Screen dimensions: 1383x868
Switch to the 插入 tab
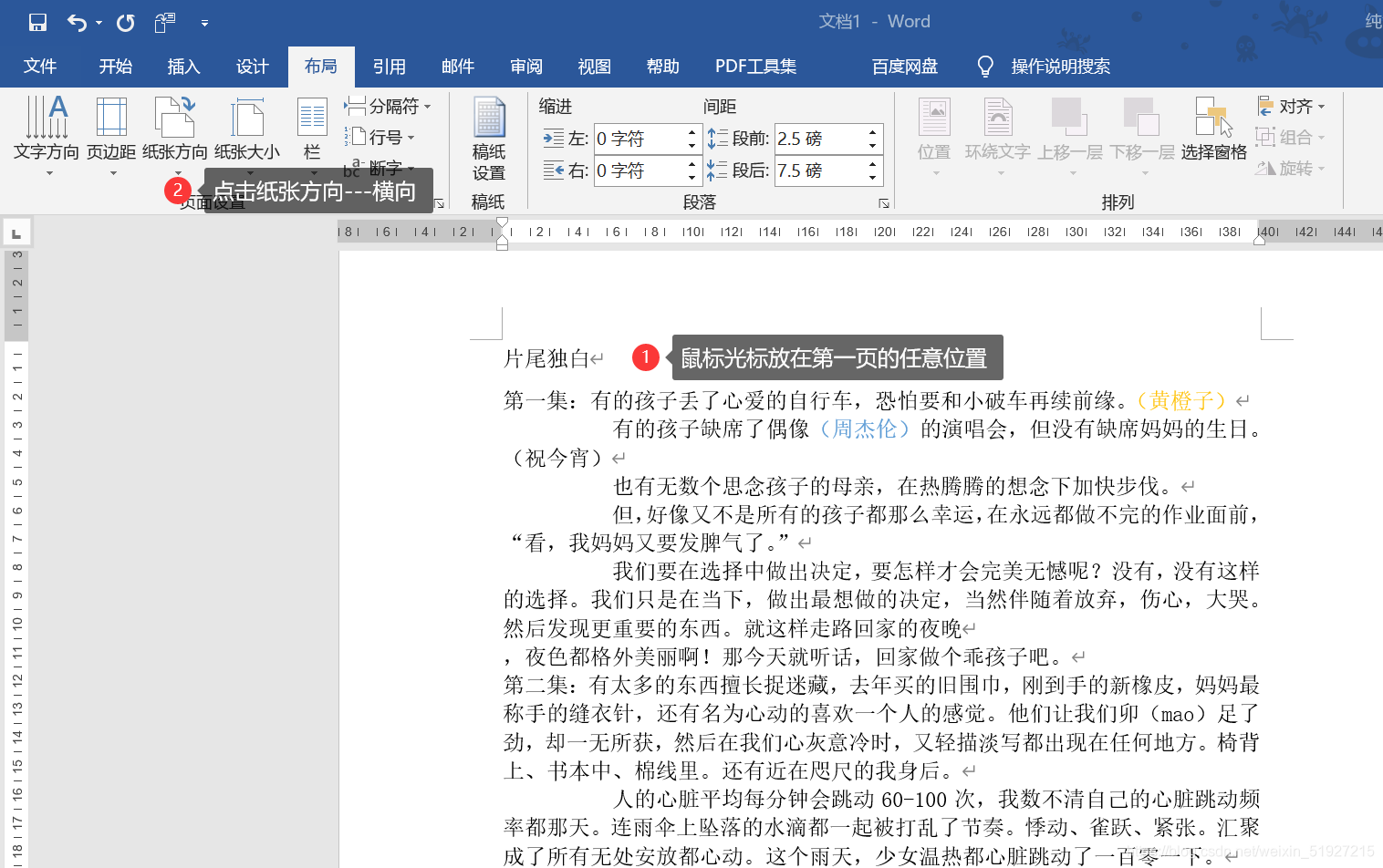[x=183, y=67]
